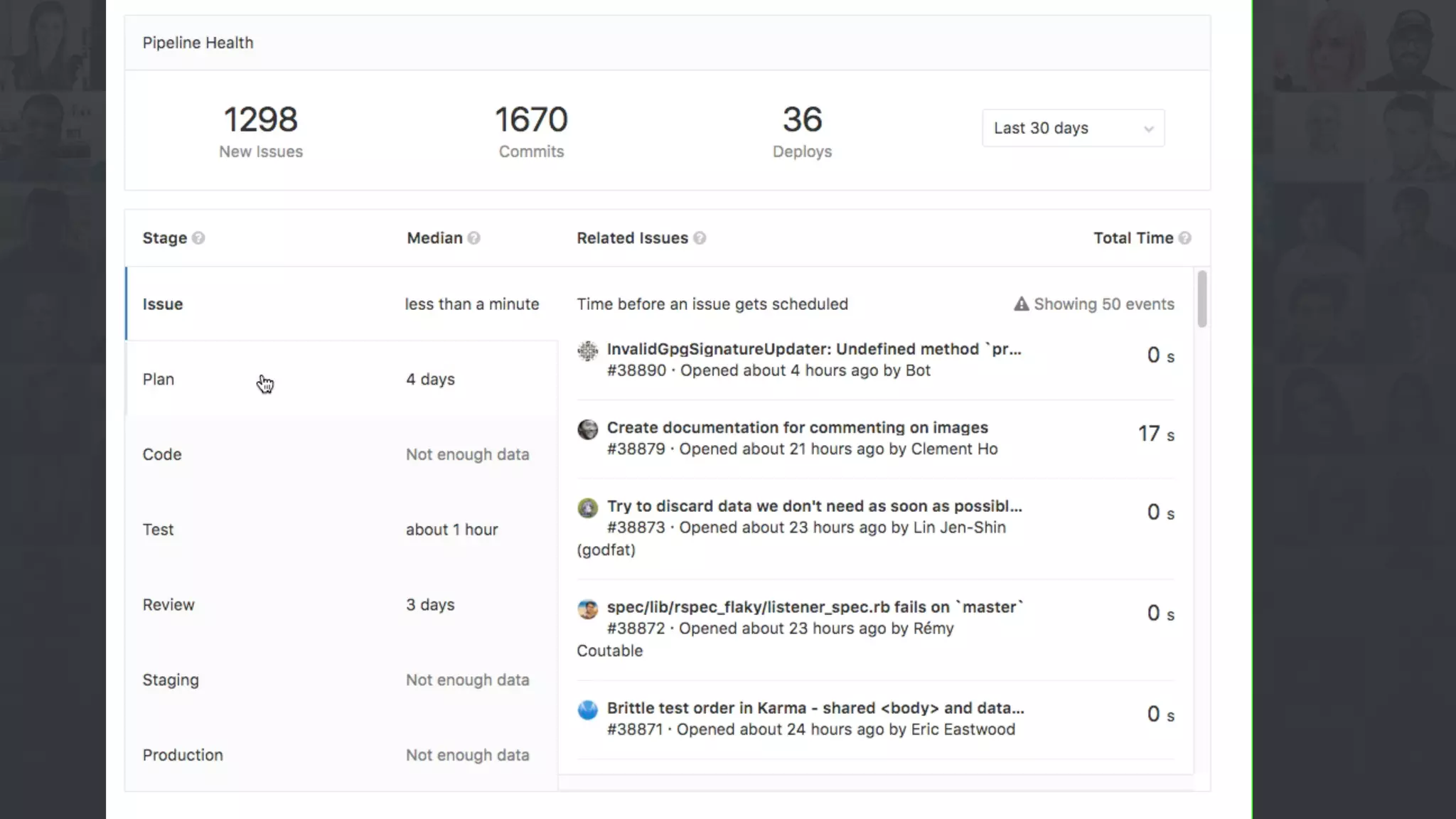Open the InvalidGpgSignatureUpdater issue link
The width and height of the screenshot is (1456, 819).
pyautogui.click(x=813, y=349)
